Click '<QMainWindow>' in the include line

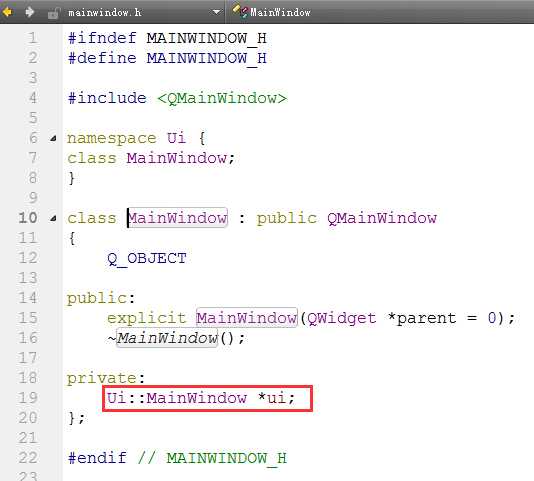point(222,98)
